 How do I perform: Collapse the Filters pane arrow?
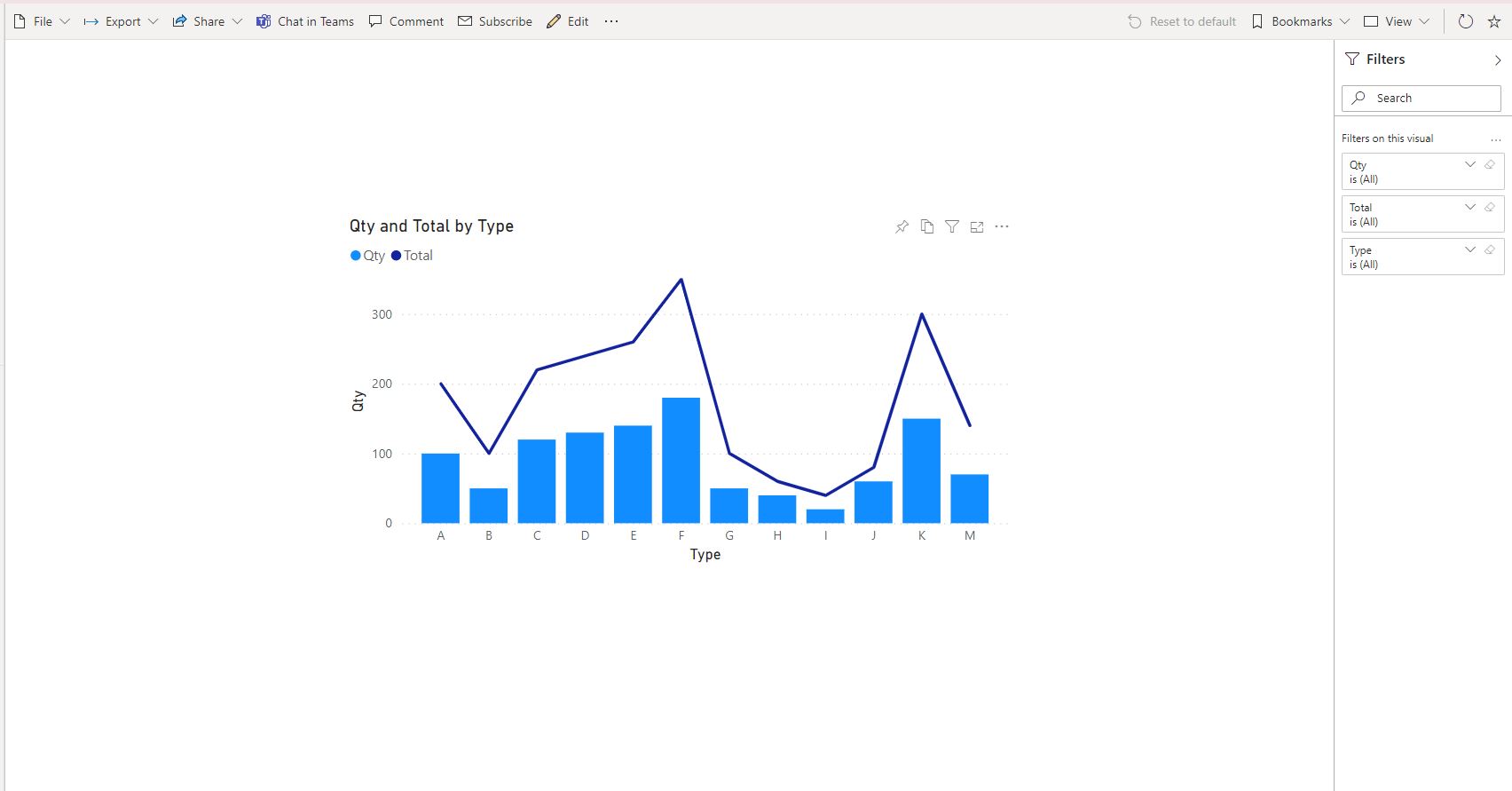pyautogui.click(x=1498, y=60)
